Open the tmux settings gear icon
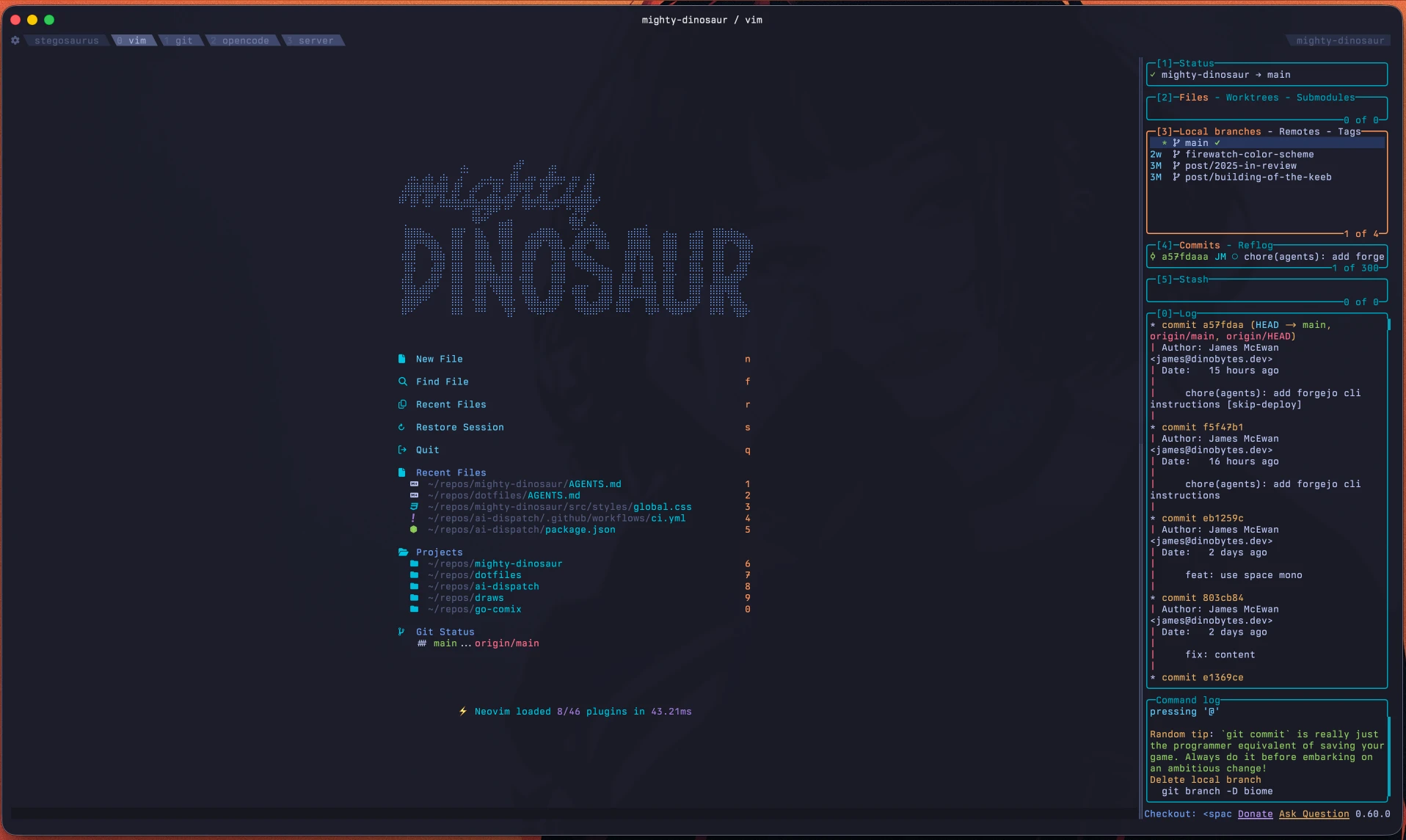The image size is (1406, 840). click(15, 40)
